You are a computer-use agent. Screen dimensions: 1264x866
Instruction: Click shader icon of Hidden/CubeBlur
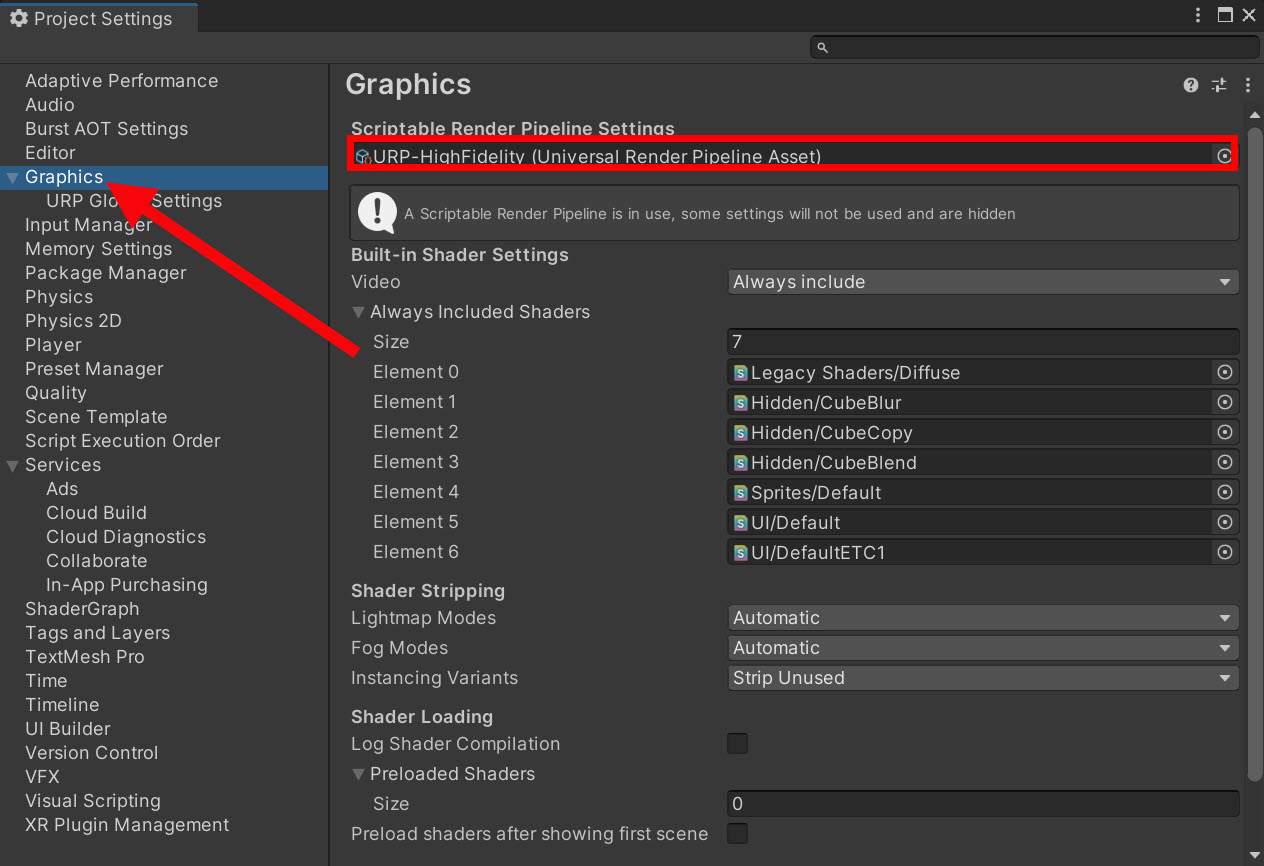click(x=741, y=402)
